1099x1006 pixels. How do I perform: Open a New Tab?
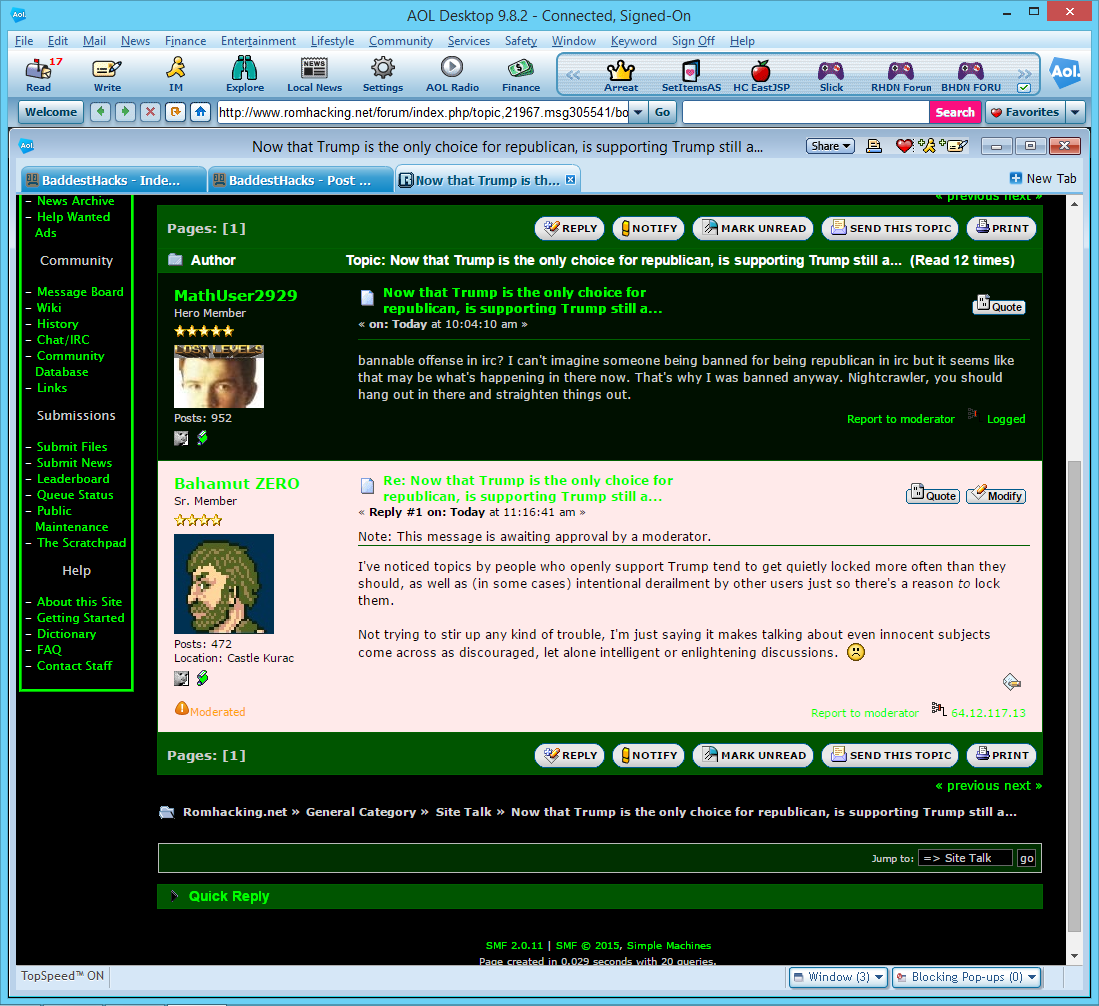(x=1043, y=178)
